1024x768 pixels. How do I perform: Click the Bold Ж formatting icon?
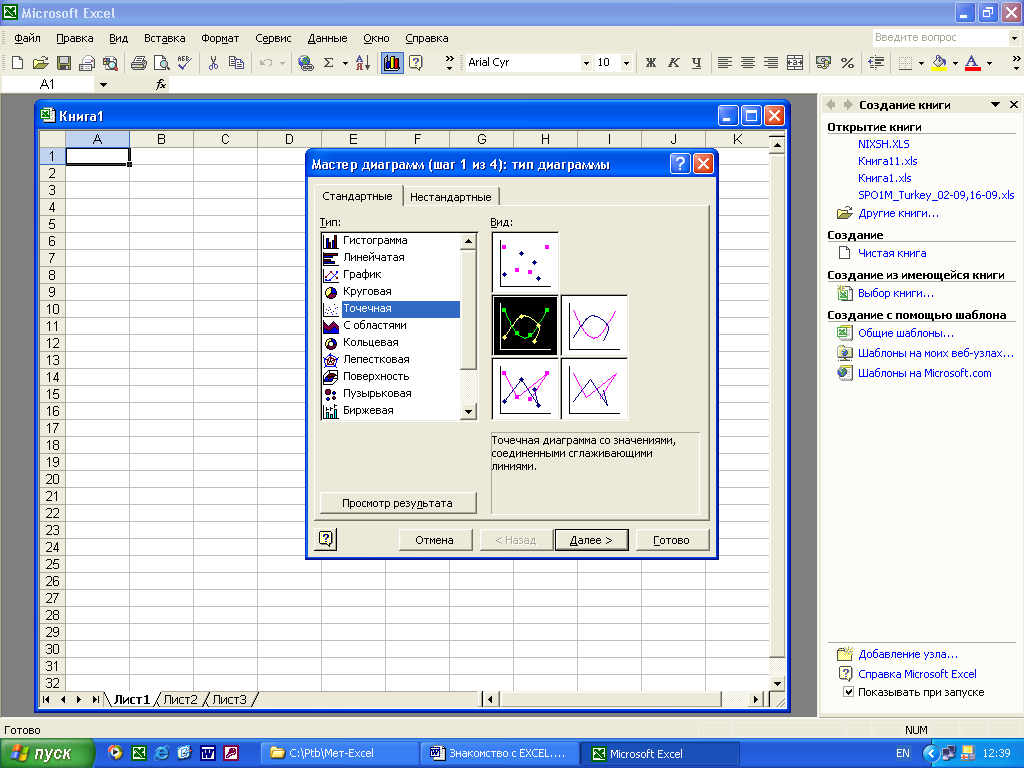tap(650, 63)
